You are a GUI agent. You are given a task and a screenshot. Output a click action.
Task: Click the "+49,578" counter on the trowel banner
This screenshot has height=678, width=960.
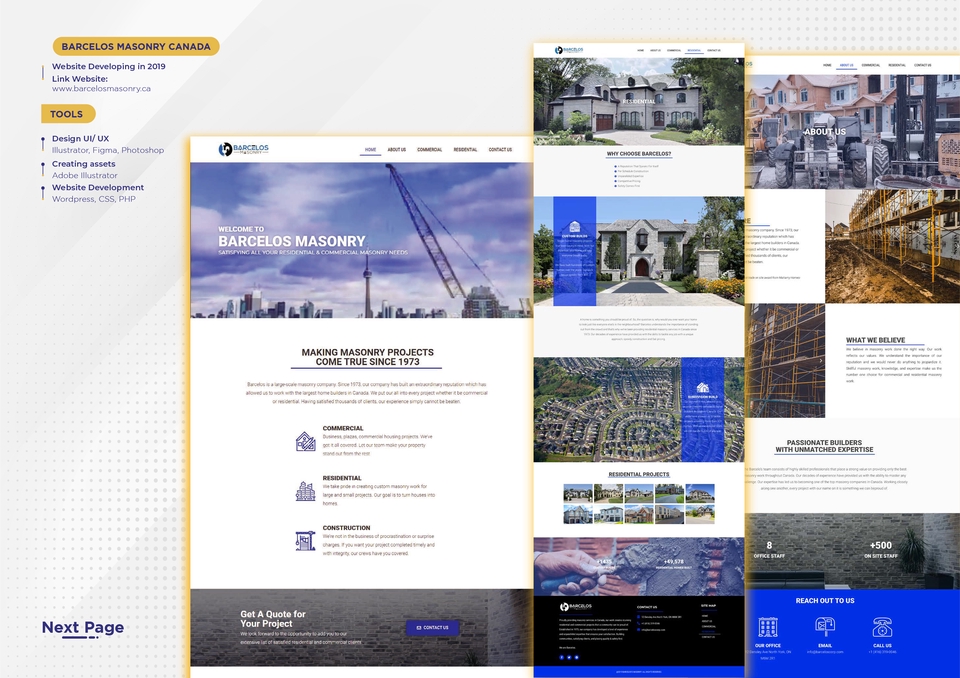point(673,564)
